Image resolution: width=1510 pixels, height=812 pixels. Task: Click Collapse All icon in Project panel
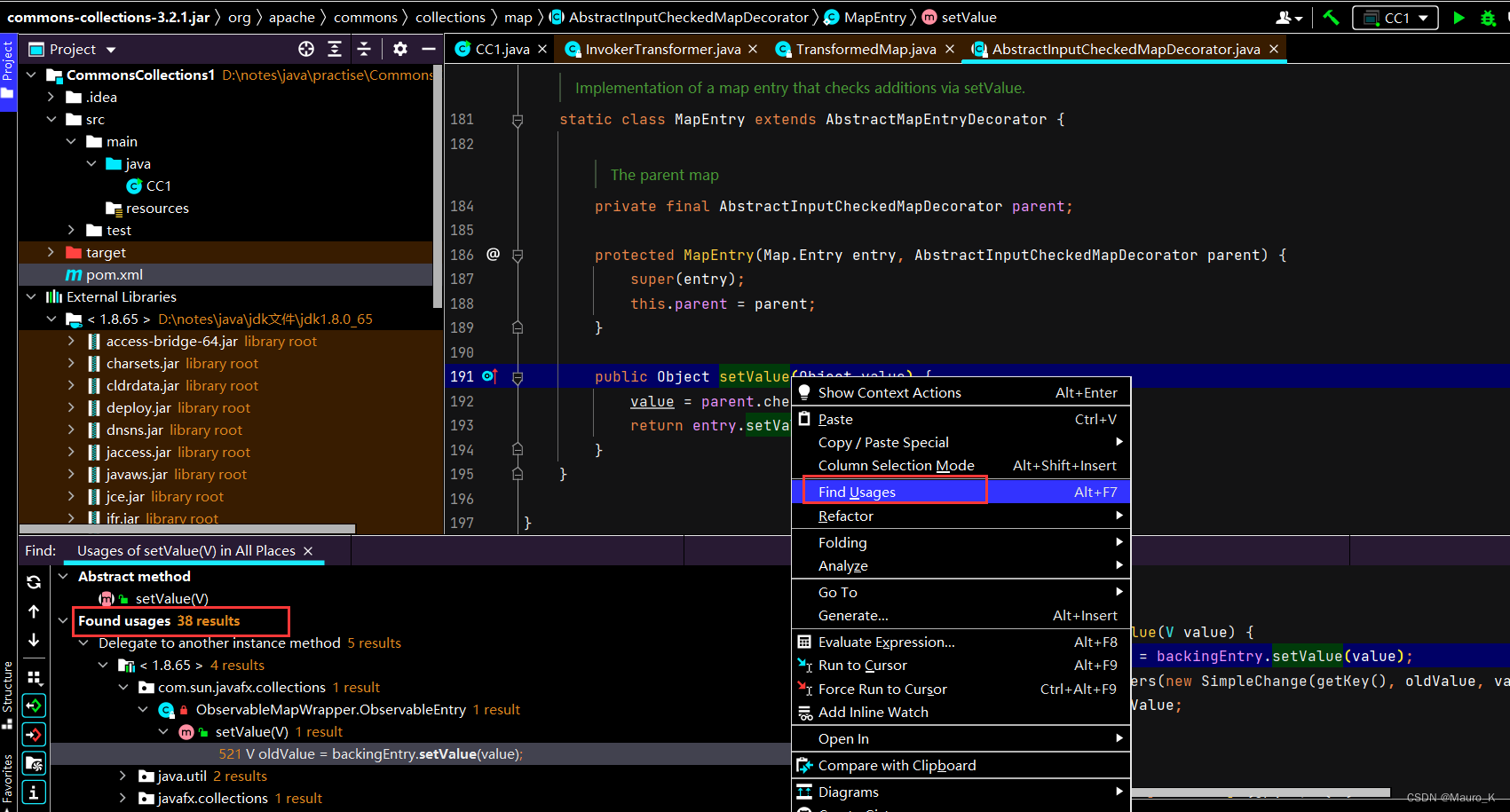click(x=364, y=49)
